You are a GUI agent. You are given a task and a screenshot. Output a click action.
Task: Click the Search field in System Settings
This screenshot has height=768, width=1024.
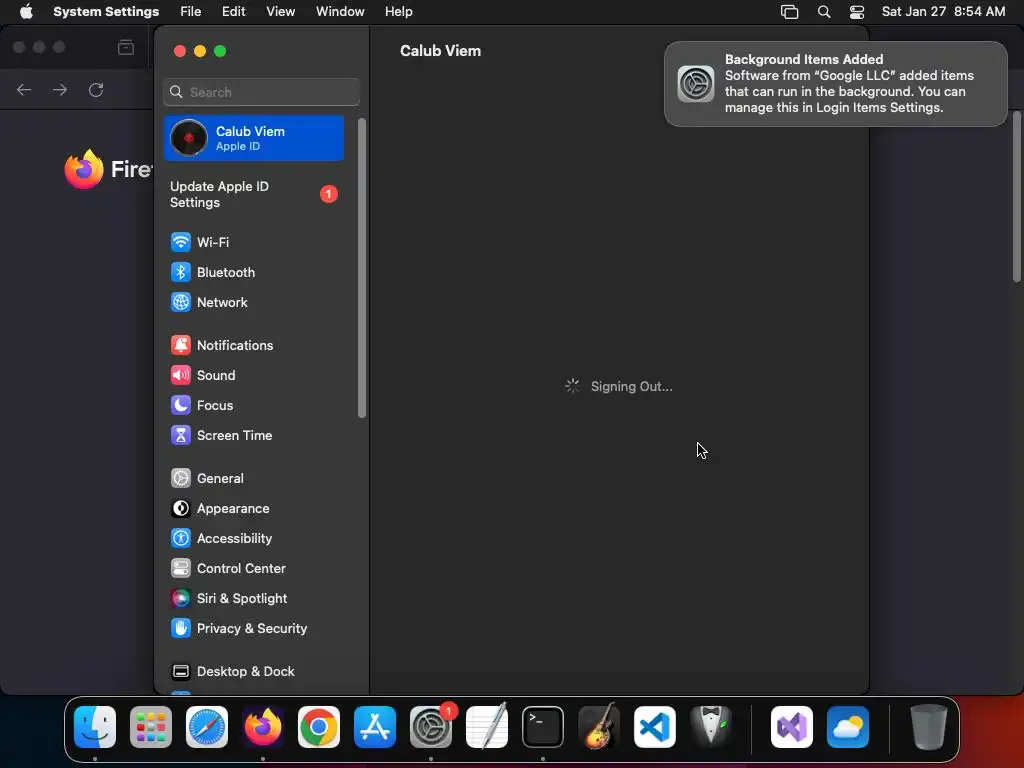(x=261, y=92)
